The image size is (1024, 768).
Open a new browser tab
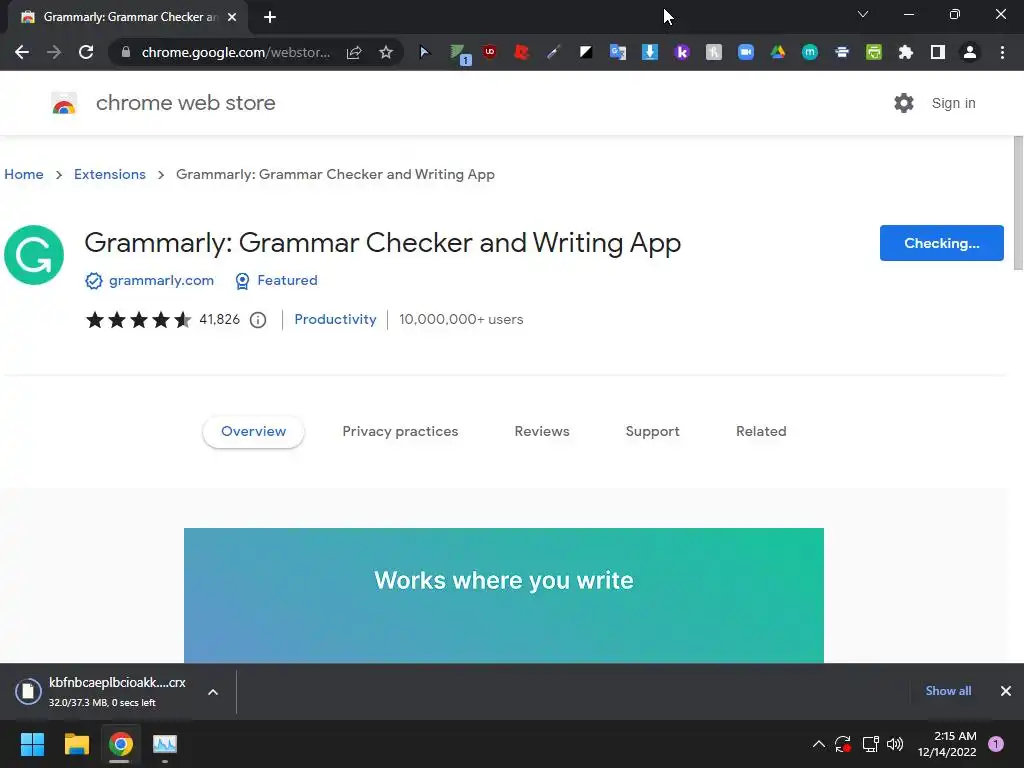270,17
